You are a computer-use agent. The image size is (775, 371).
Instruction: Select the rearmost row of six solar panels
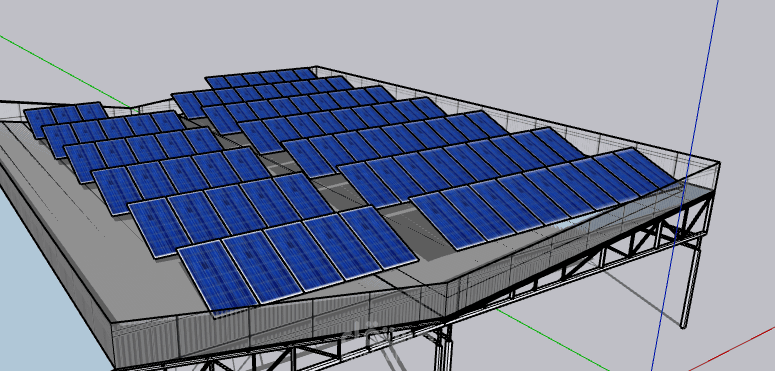pos(260,78)
